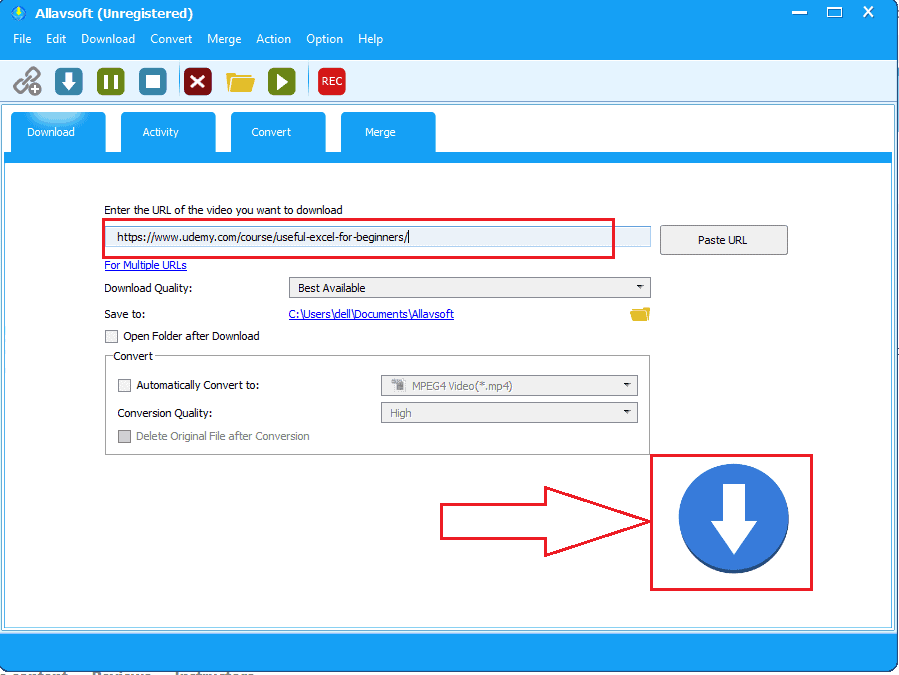Open the Help menu
The height and width of the screenshot is (675, 899).
370,39
